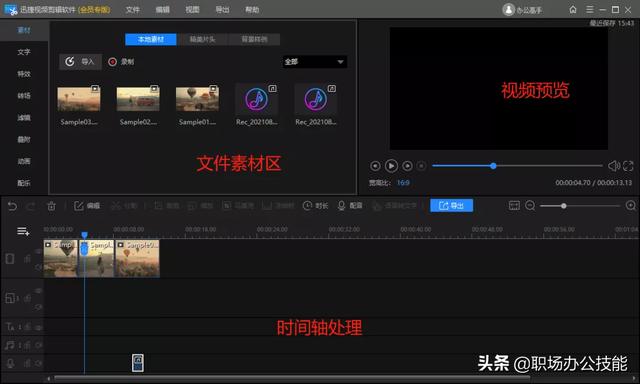Step forward one frame in the preview

(407, 166)
